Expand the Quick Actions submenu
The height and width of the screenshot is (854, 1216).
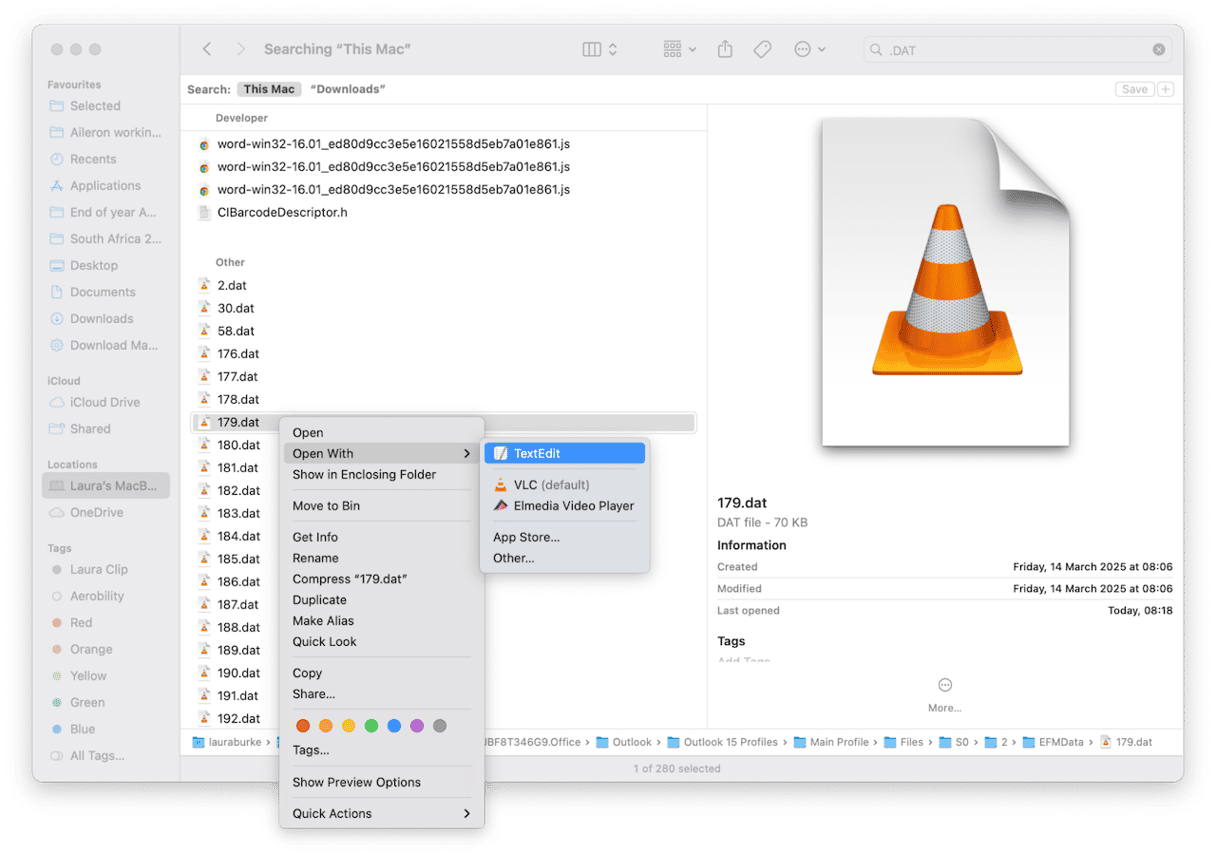381,814
